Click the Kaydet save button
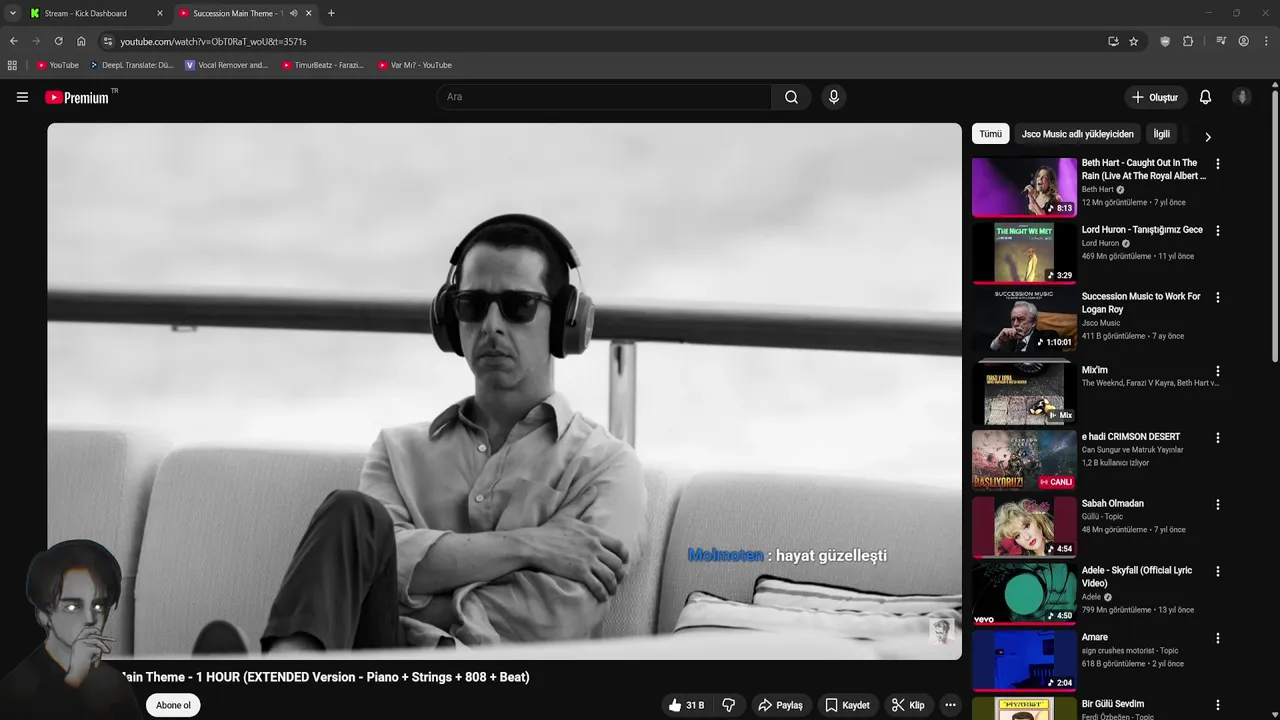Viewport: 1280px width, 720px height. tap(847, 705)
